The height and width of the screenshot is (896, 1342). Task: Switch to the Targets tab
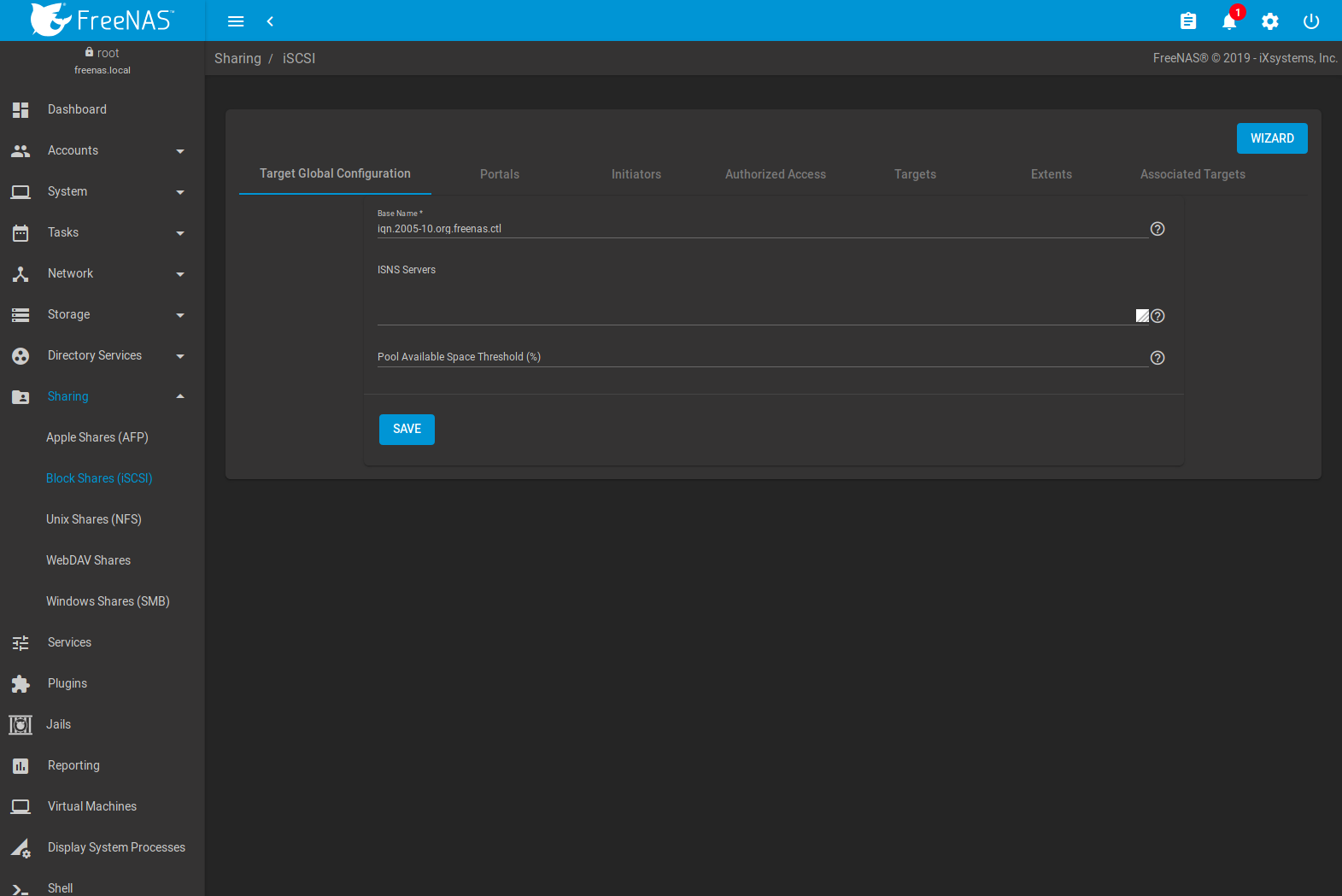click(x=915, y=174)
